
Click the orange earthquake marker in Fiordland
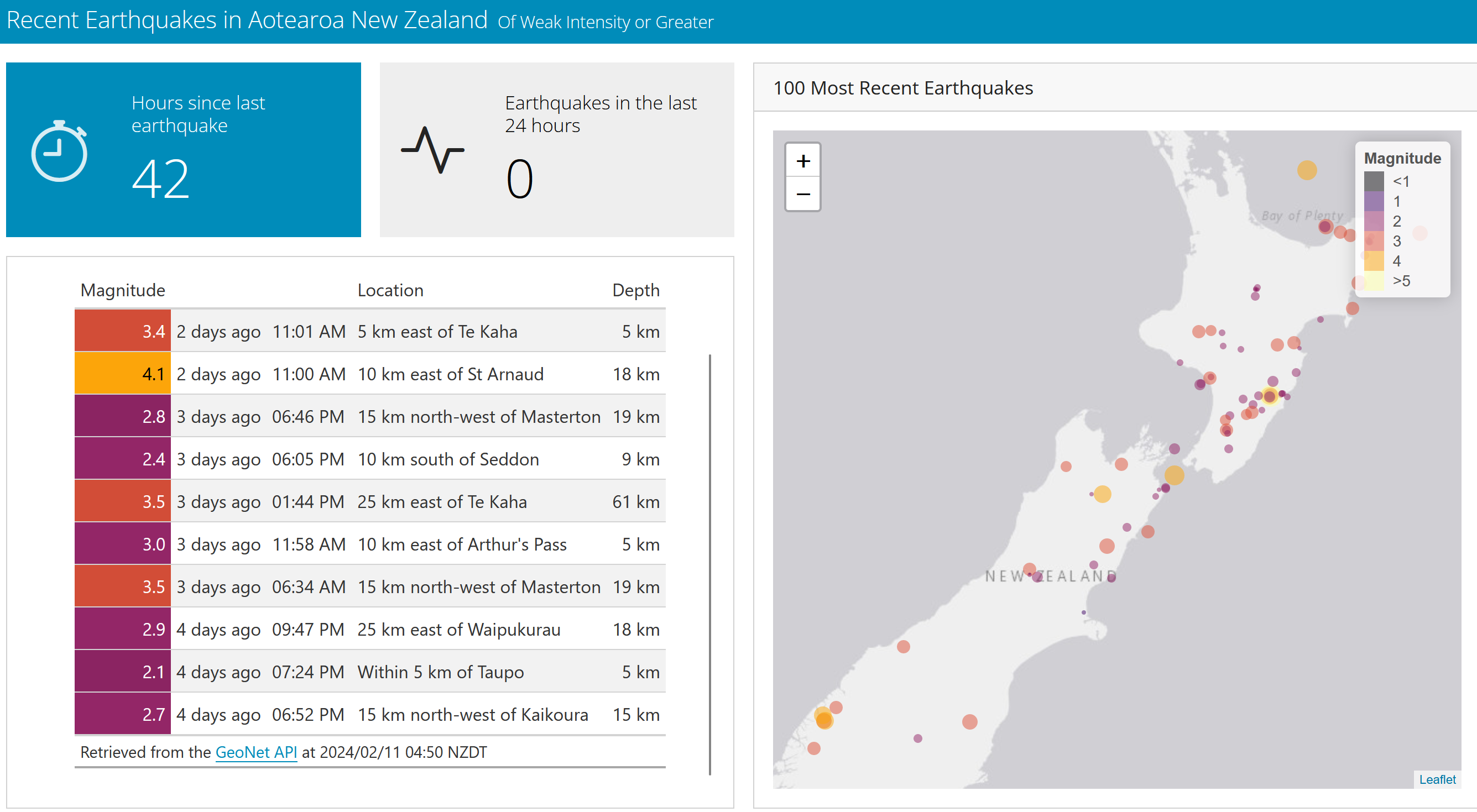(824, 720)
